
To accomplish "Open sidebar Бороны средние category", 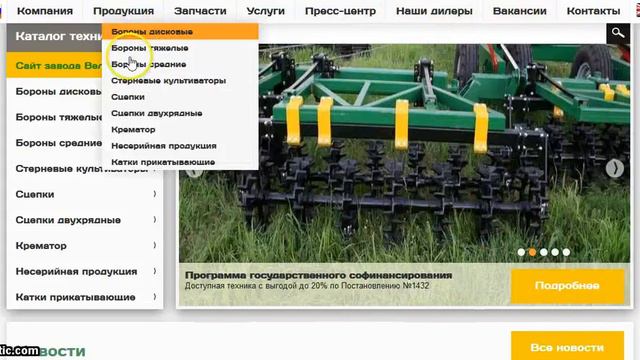I will 59,143.
